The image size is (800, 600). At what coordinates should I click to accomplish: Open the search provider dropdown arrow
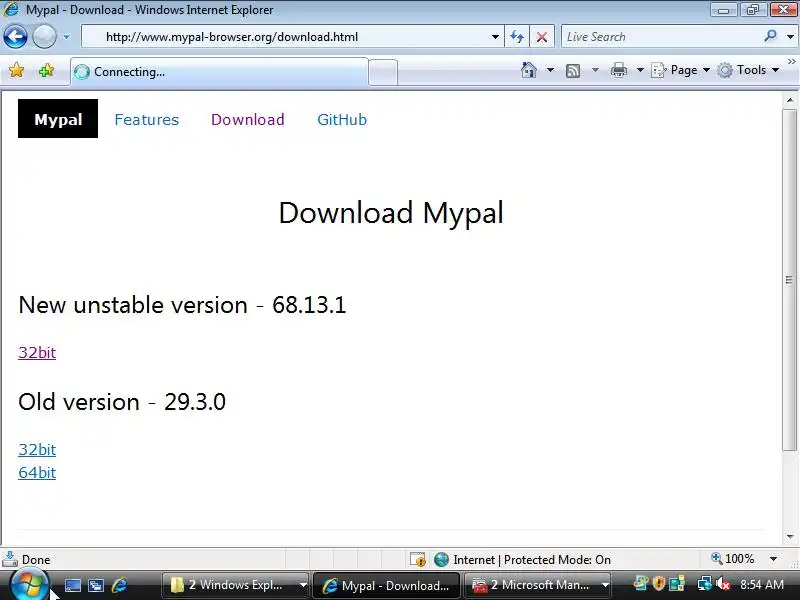click(x=790, y=37)
